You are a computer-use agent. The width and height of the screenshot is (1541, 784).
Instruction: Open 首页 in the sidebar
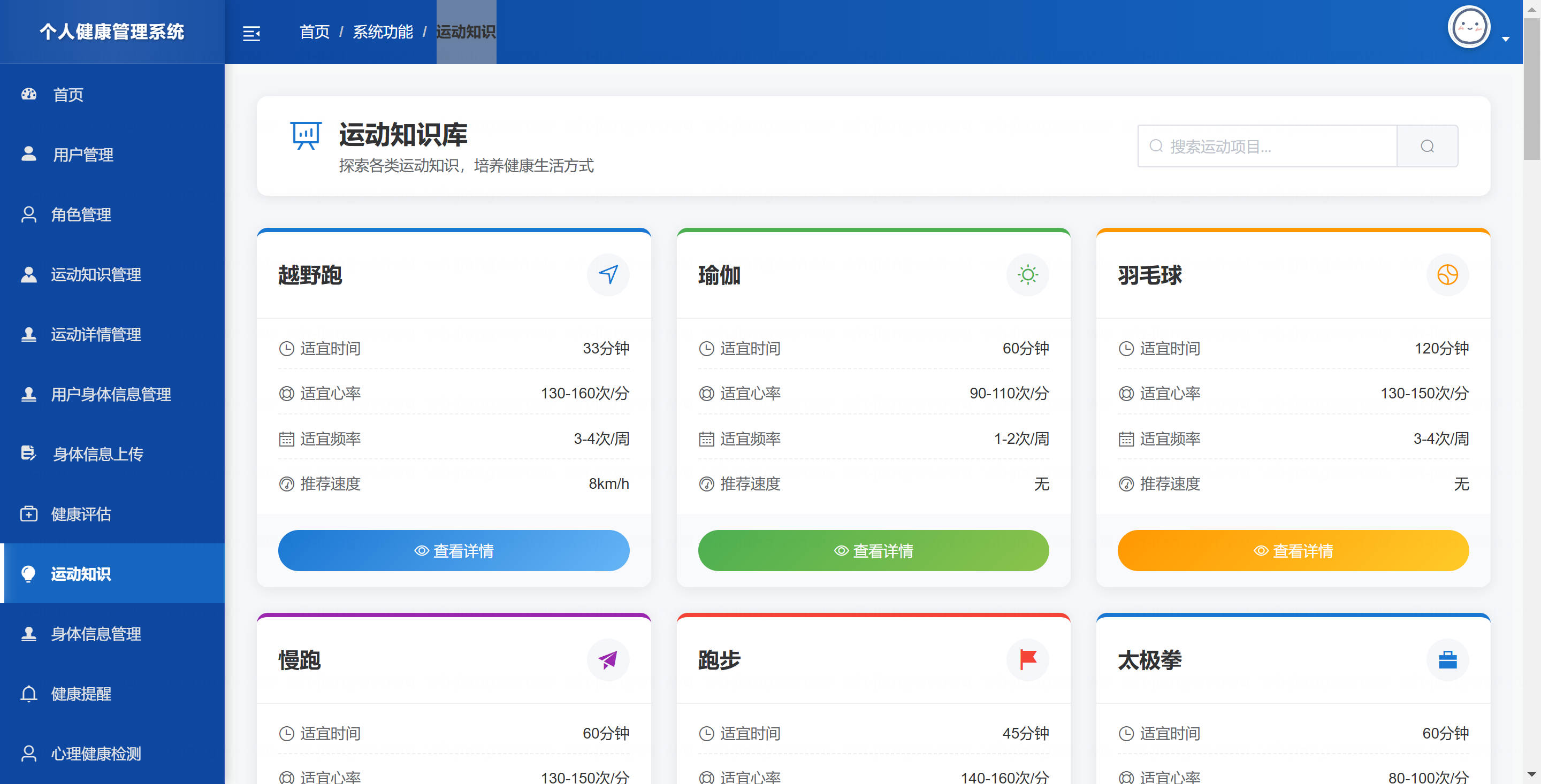point(112,95)
